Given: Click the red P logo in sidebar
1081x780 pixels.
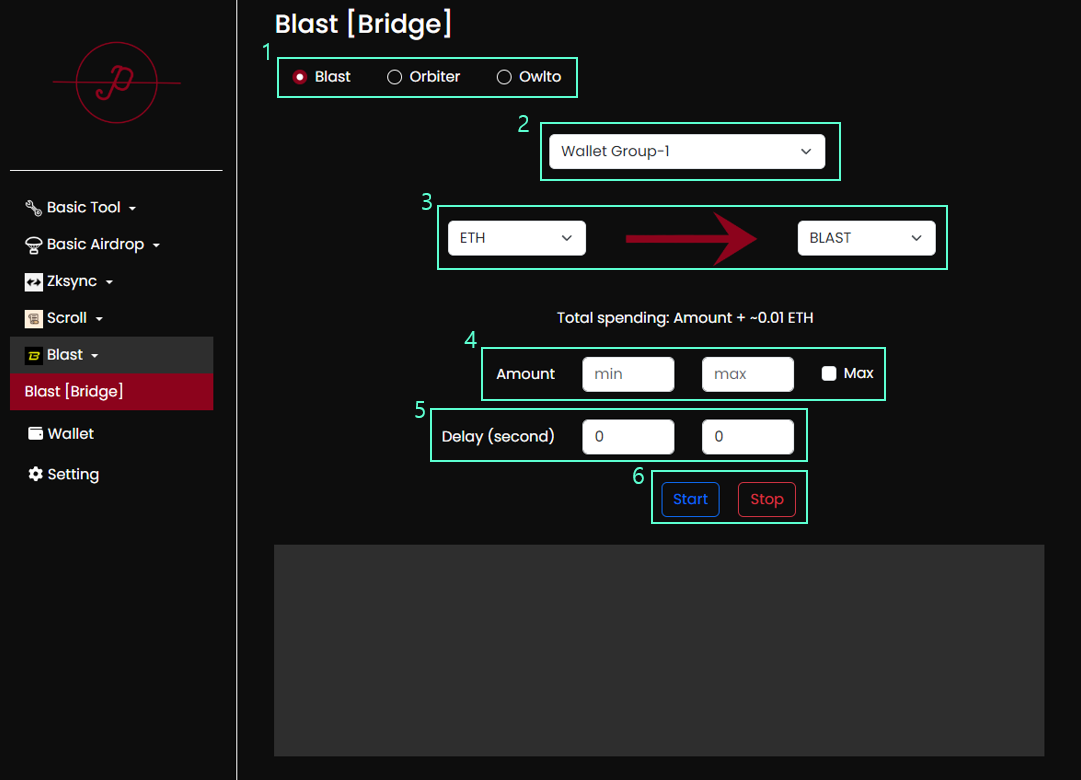Looking at the screenshot, I should pyautogui.click(x=116, y=83).
